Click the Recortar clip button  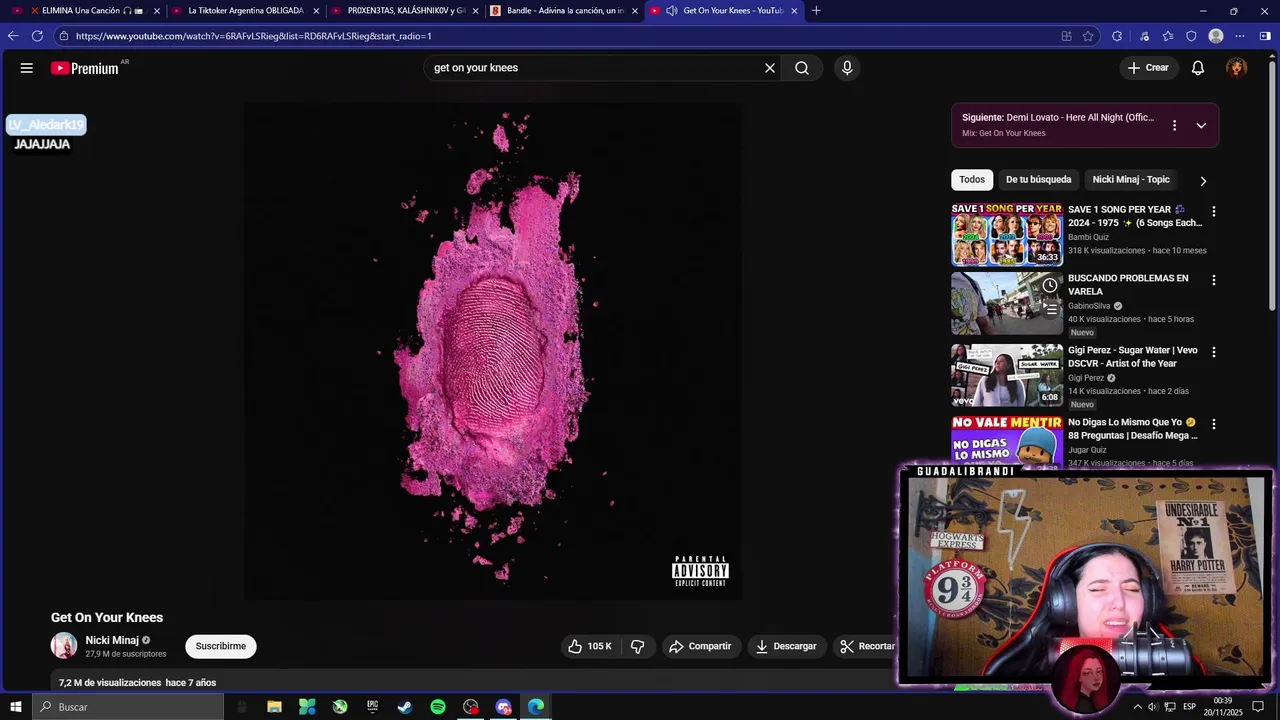(x=866, y=646)
